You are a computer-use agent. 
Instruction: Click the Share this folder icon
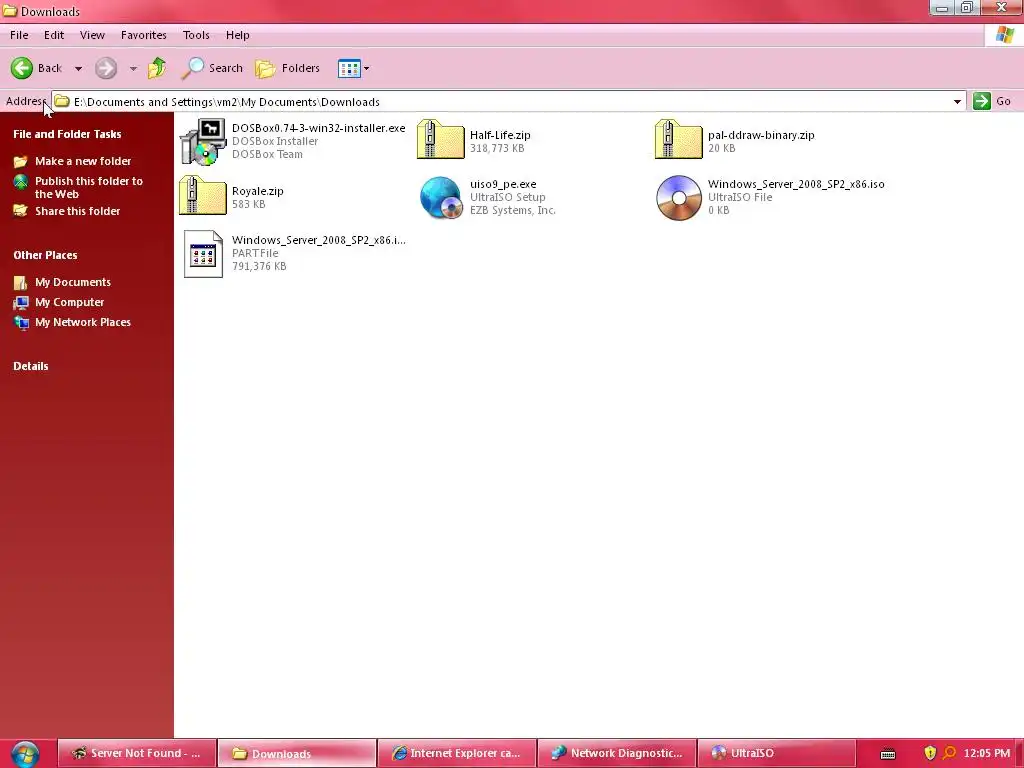tap(21, 210)
